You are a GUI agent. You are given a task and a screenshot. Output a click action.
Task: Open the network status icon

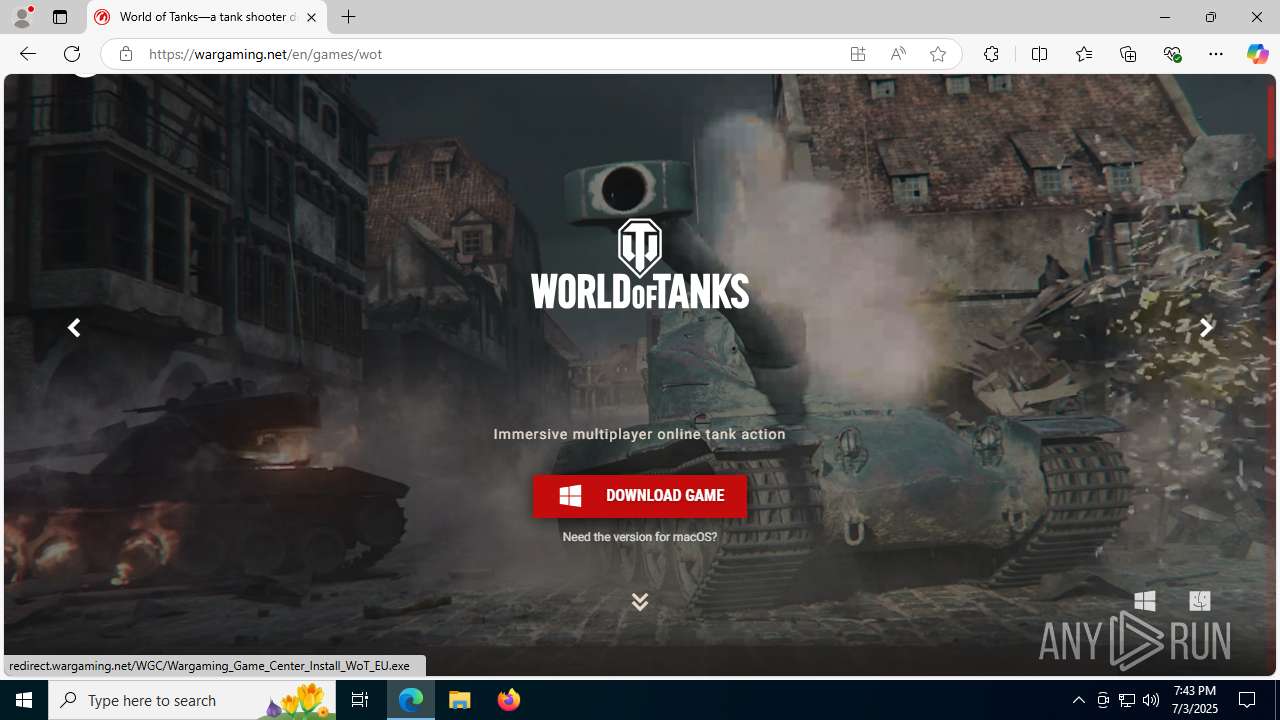(1127, 700)
